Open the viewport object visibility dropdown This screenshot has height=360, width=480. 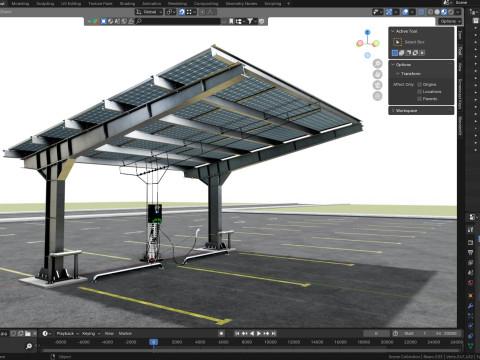377,12
